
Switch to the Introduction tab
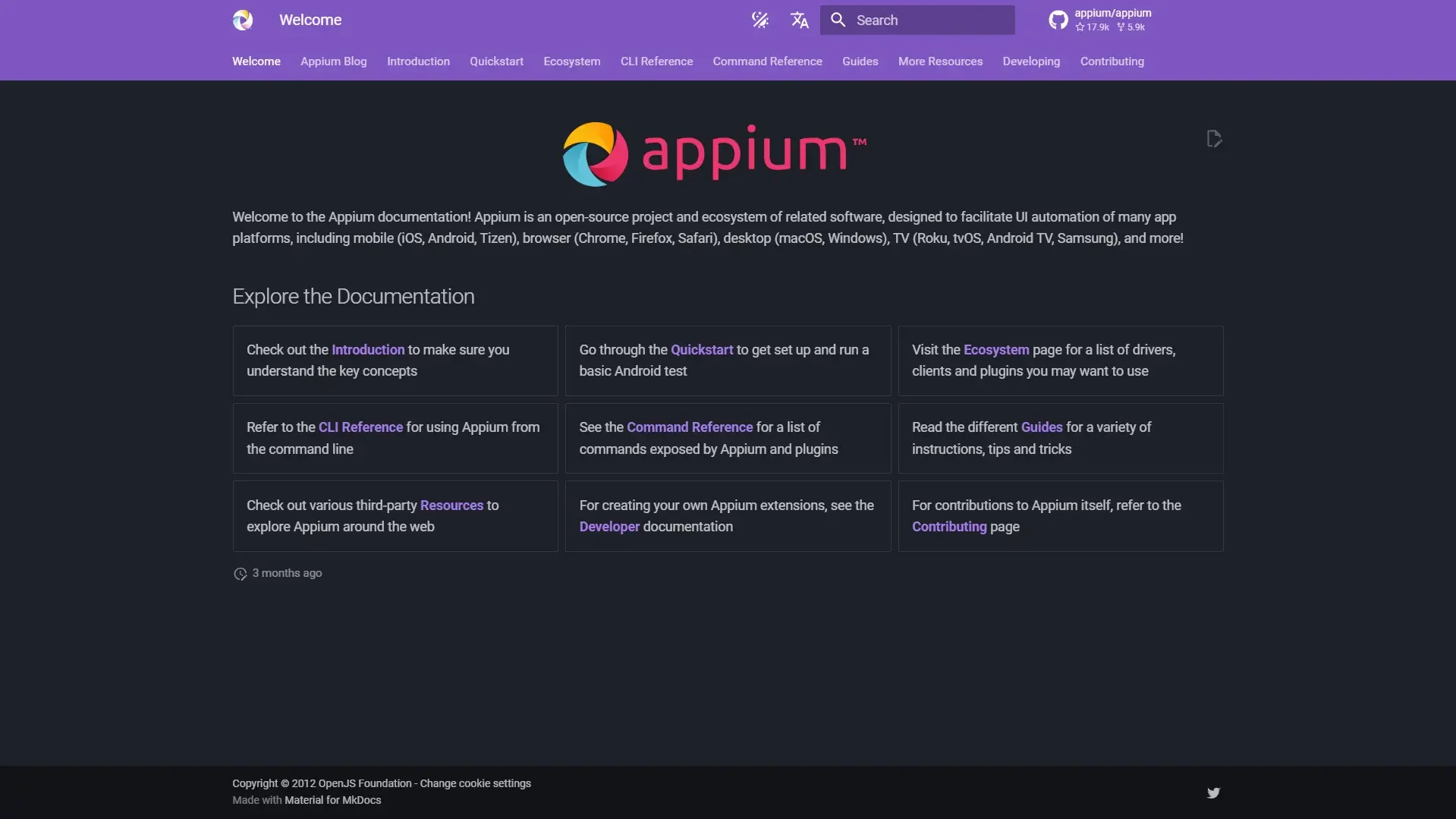418,61
